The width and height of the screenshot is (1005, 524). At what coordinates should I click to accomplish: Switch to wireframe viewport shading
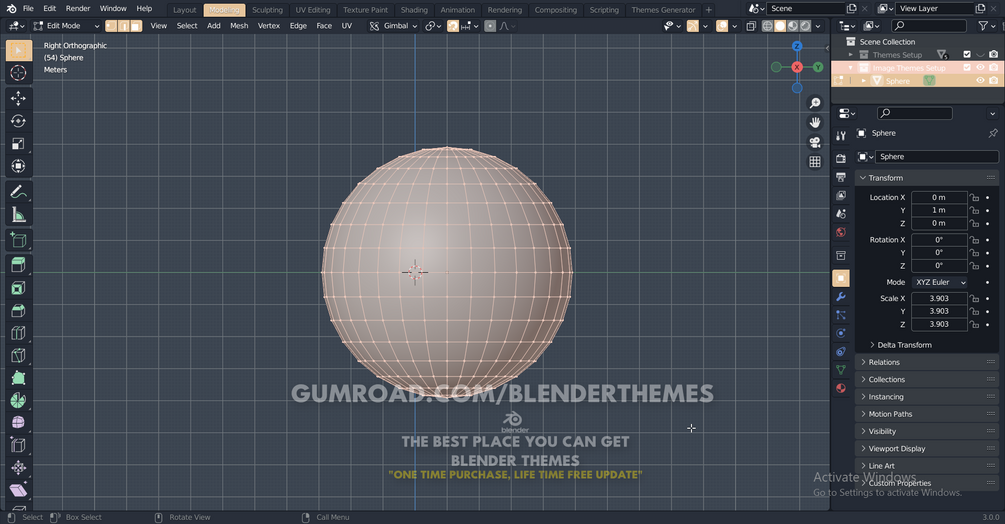(767, 26)
